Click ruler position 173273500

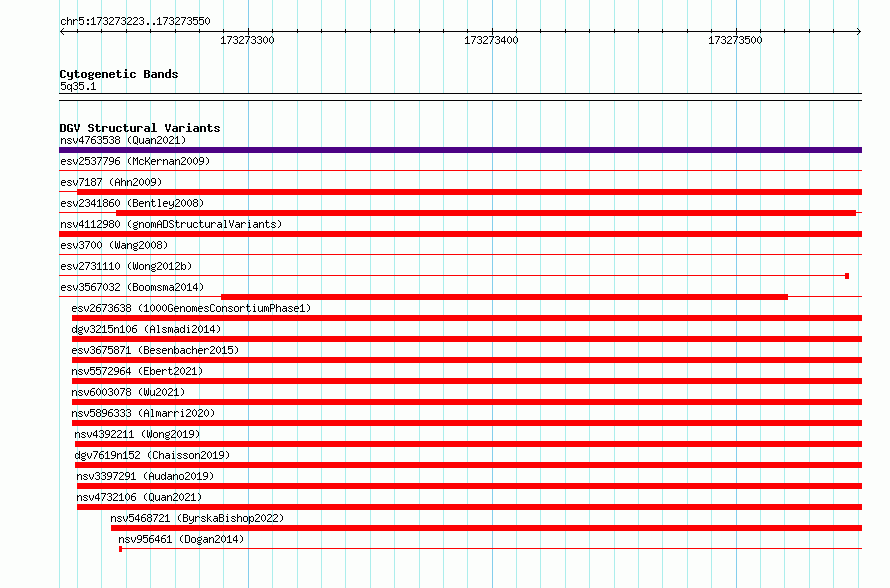735,40
